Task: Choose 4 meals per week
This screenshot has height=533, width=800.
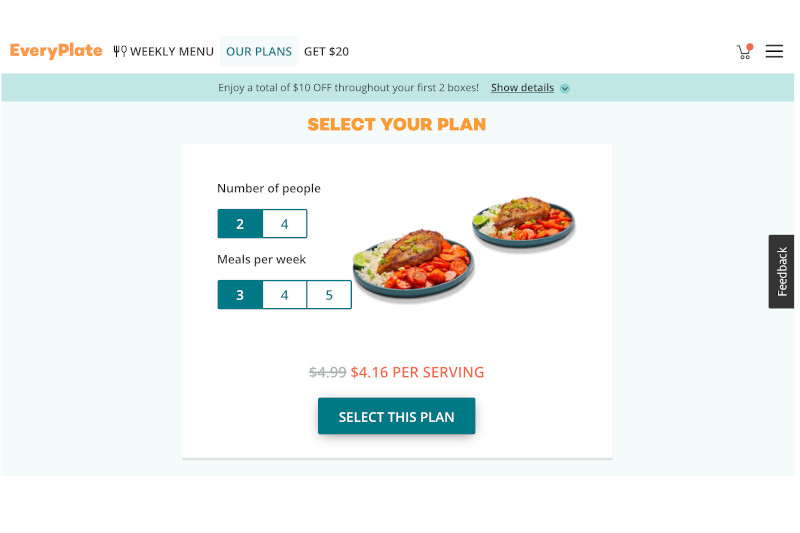Action: tap(285, 295)
